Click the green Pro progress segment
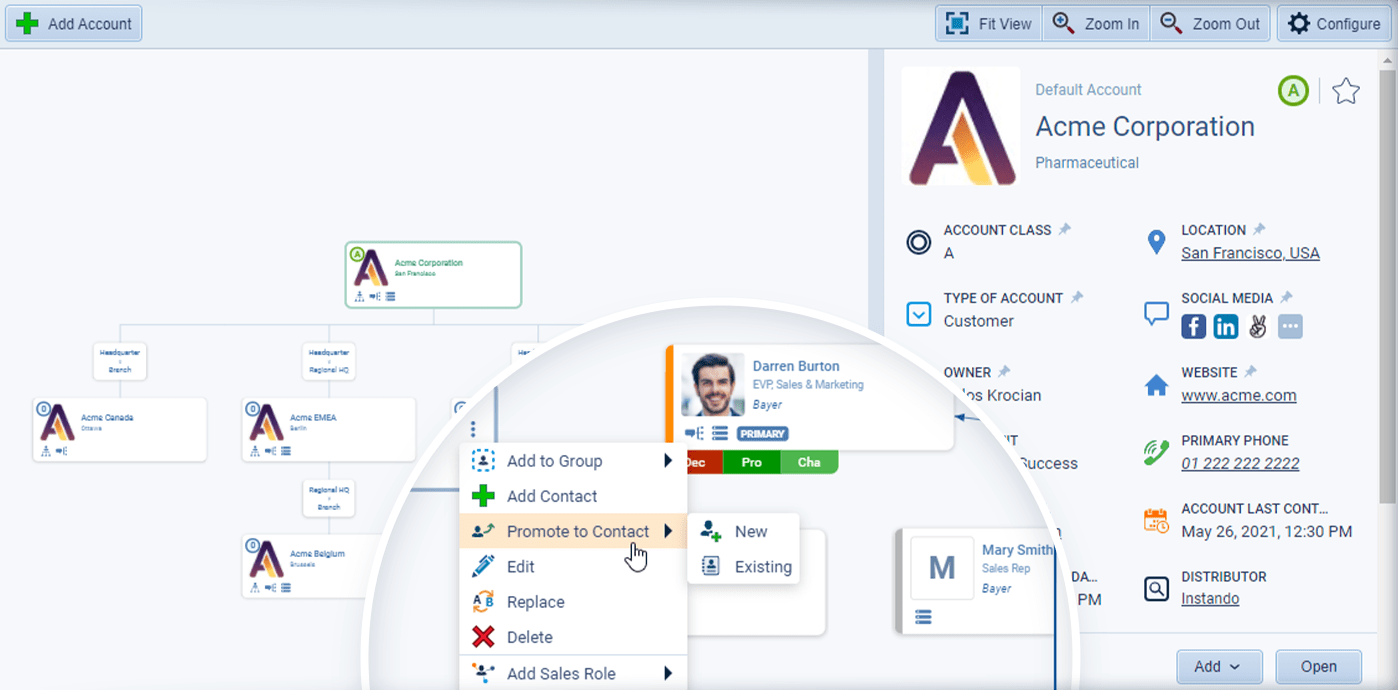The height and width of the screenshot is (690, 1398). [752, 462]
